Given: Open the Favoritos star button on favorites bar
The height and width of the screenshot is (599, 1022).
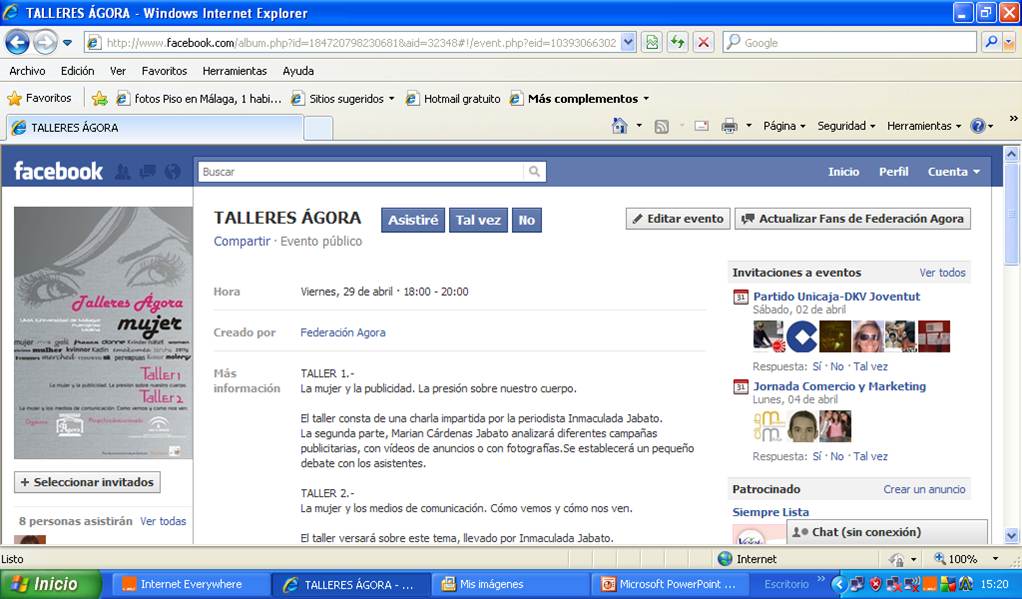Looking at the screenshot, I should (x=39, y=98).
